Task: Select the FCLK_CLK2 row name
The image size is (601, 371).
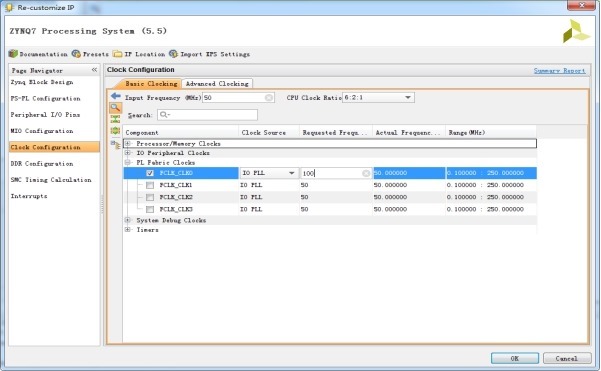Action: click(176, 197)
